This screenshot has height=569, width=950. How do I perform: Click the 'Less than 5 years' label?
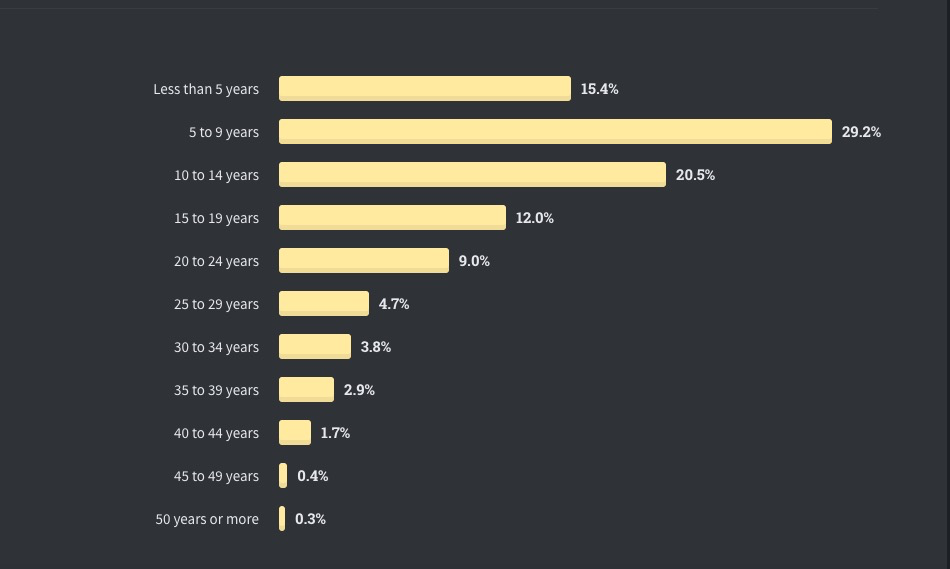tap(206, 89)
